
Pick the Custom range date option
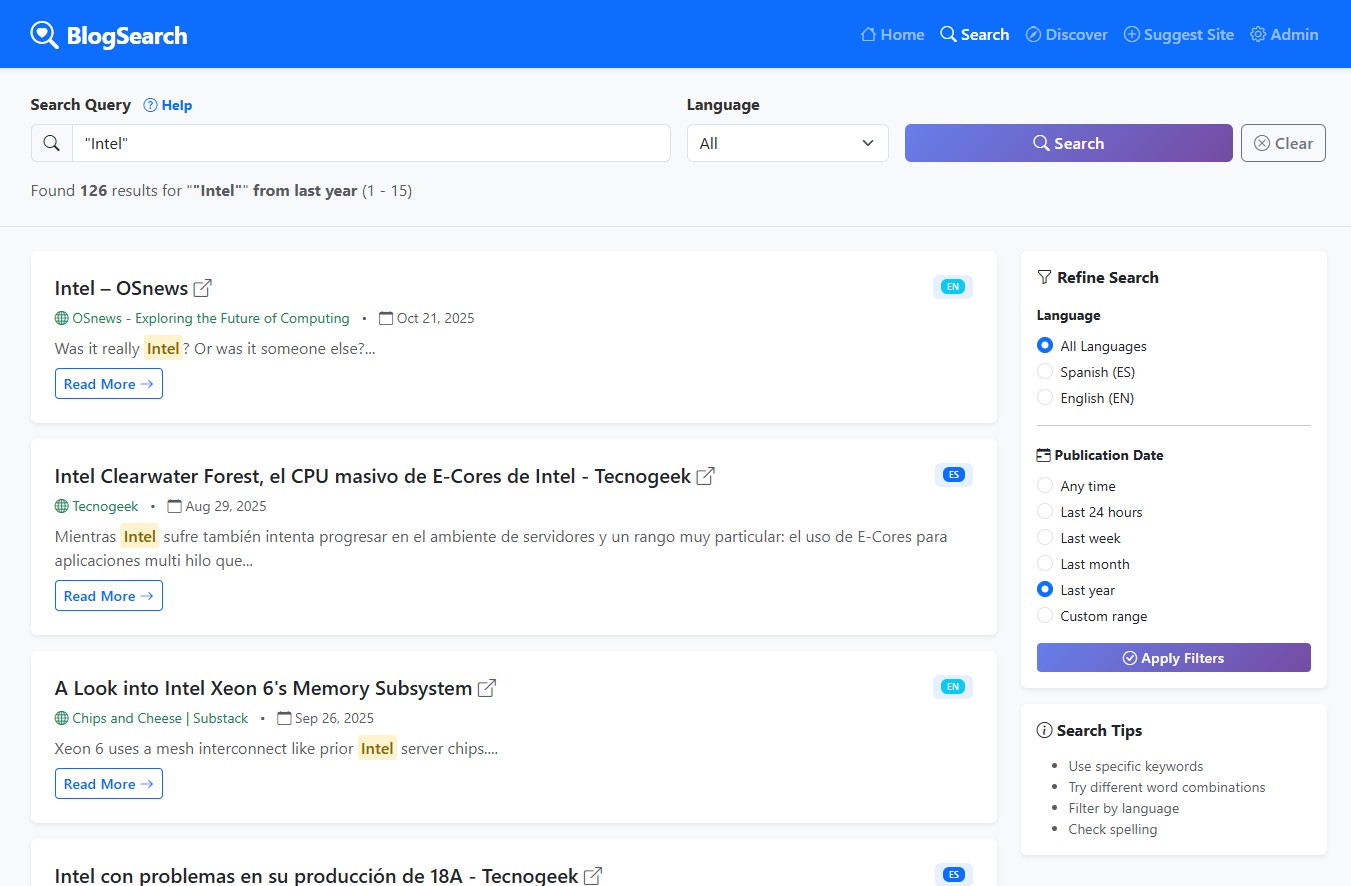pos(1045,616)
